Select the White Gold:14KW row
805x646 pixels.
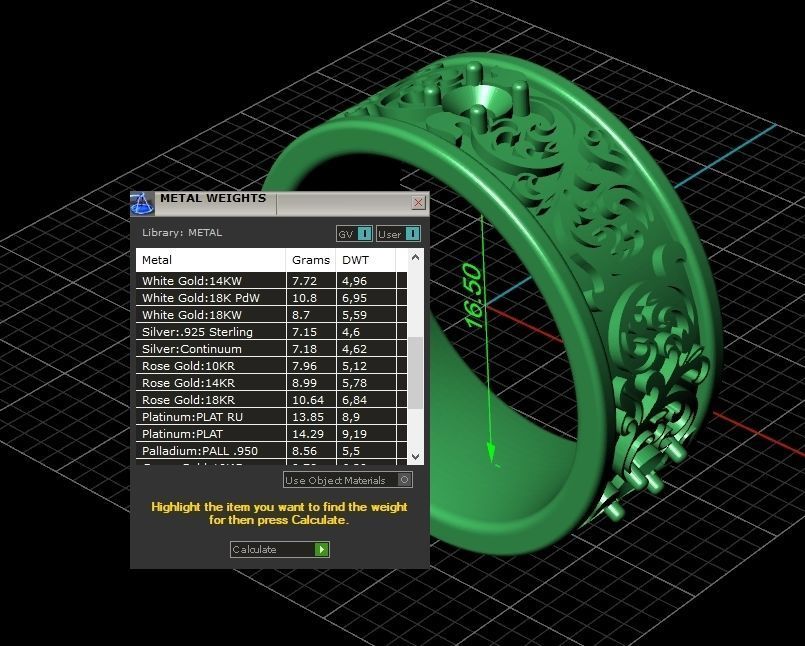271,281
